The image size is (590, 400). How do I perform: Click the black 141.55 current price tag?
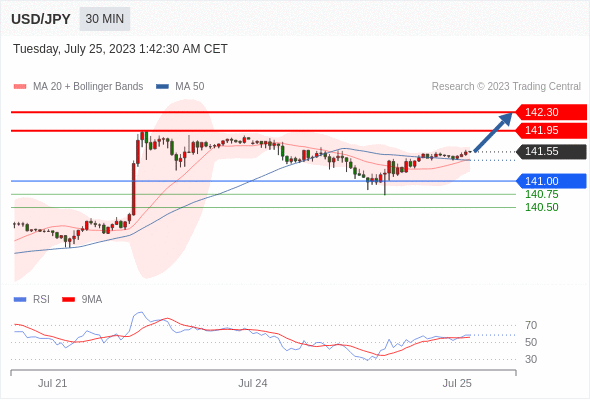pyautogui.click(x=551, y=151)
